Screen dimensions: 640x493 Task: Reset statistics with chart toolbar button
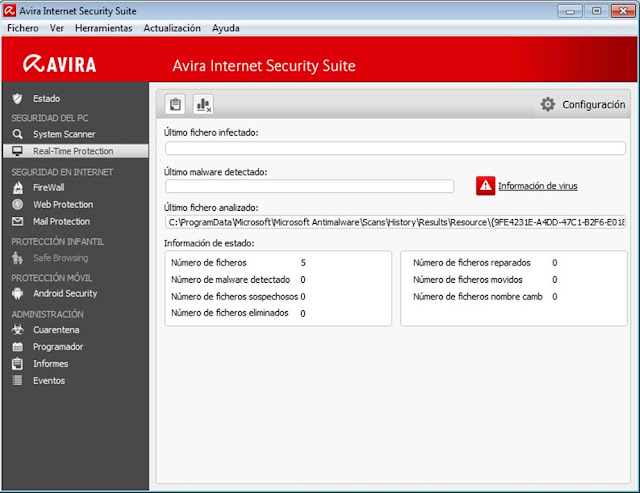(203, 104)
